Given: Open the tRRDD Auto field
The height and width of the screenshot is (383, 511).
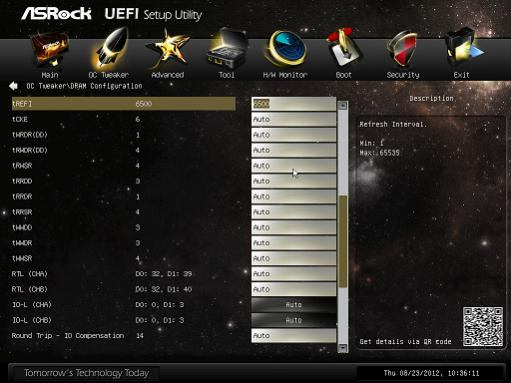Looking at the screenshot, I should 294,181.
